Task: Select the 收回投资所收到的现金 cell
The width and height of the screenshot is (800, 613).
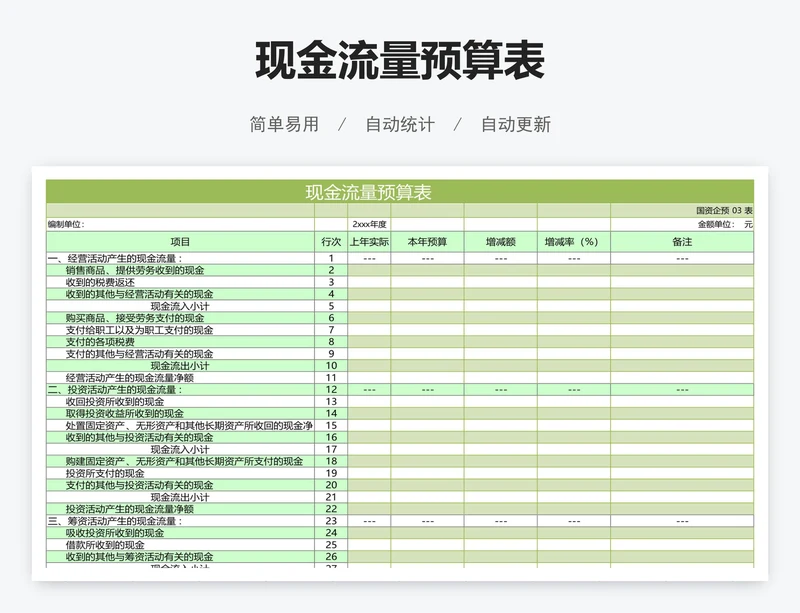Action: pyautogui.click(x=180, y=402)
